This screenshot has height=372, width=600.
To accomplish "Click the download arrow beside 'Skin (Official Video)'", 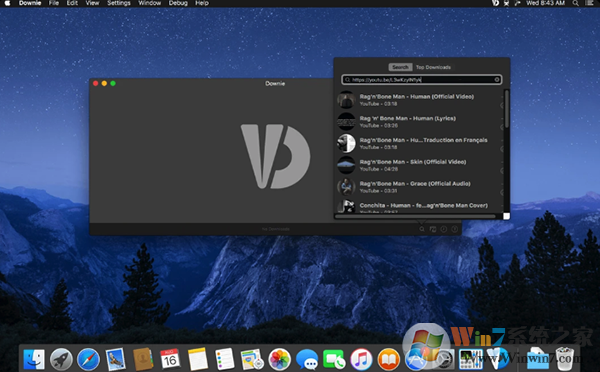I will click(x=502, y=171).
